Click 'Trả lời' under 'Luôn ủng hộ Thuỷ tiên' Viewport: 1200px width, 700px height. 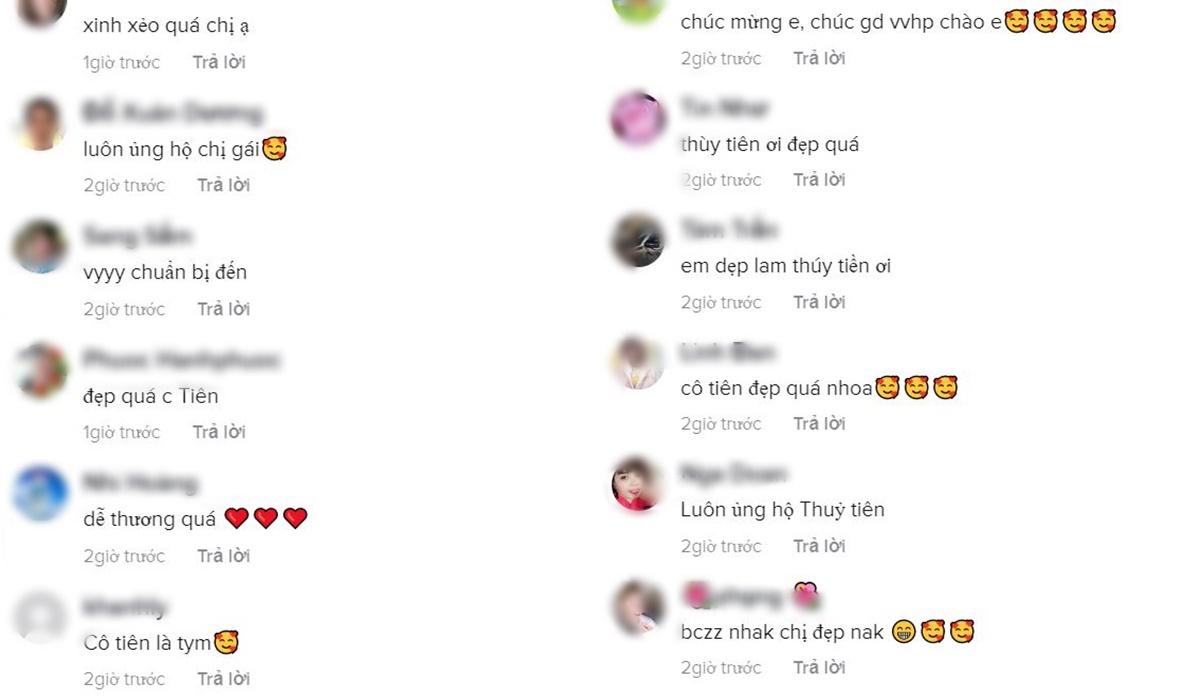(819, 546)
